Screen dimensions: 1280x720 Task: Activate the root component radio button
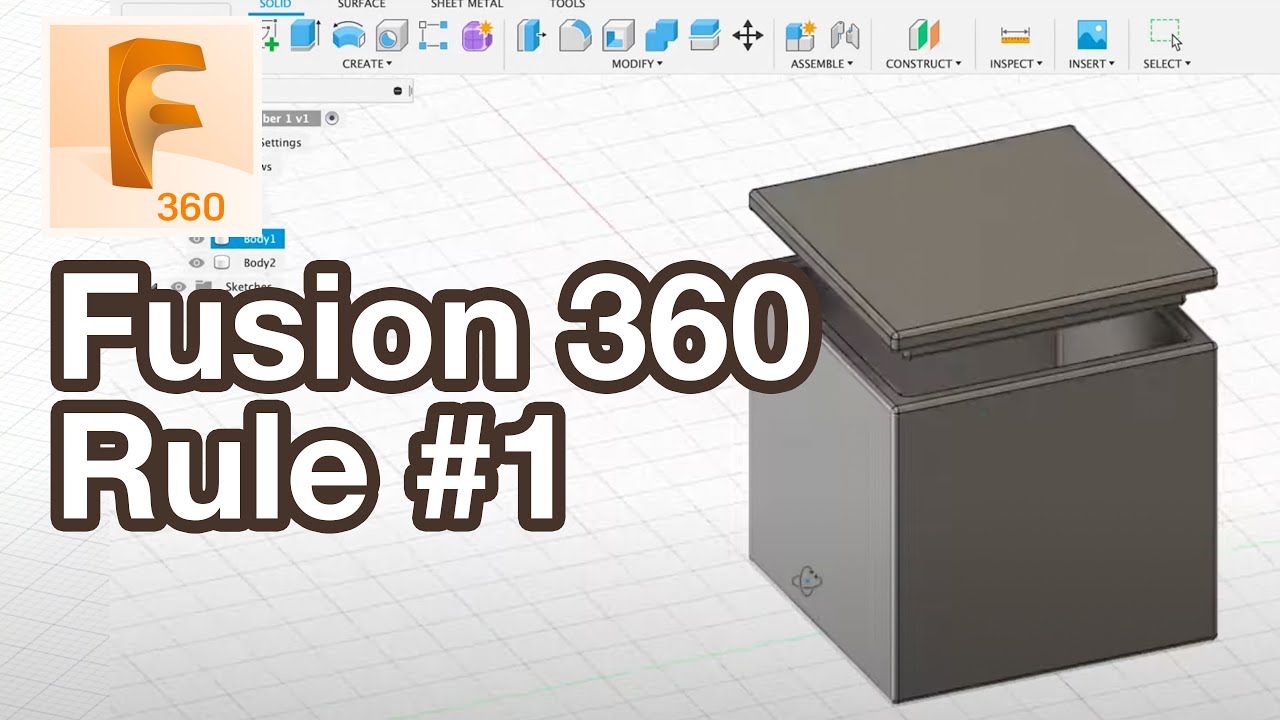tap(332, 118)
